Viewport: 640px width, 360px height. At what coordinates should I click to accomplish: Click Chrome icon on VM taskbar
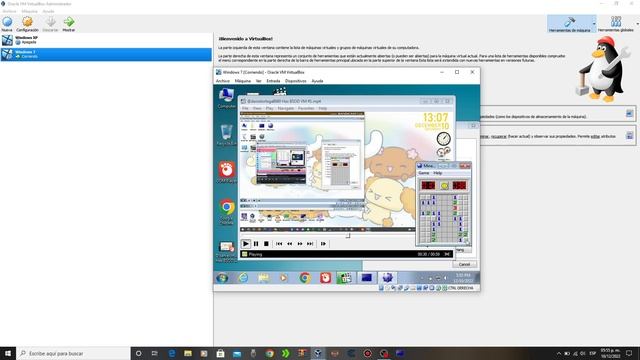click(304, 278)
